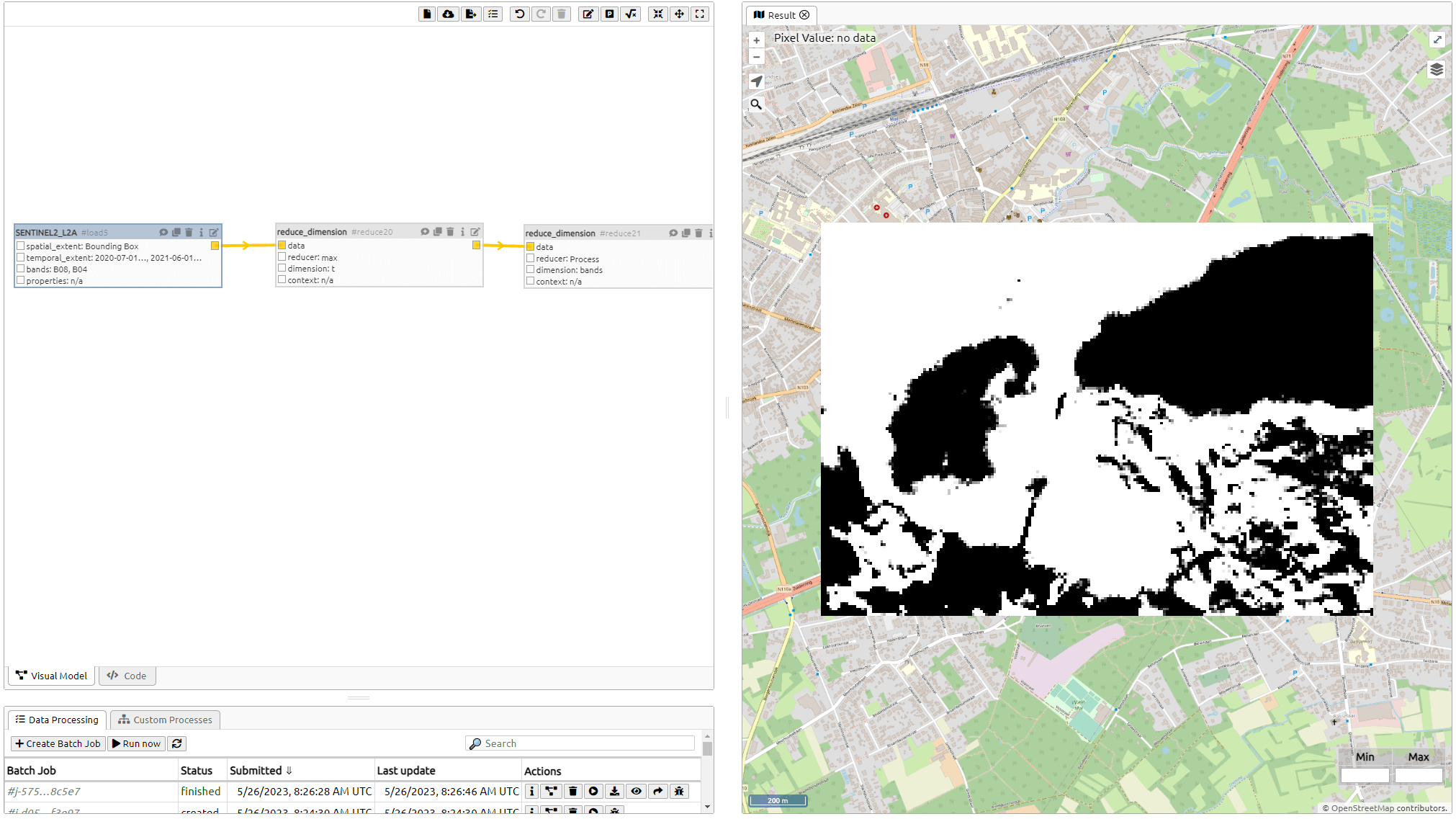Screen dimensions: 1456x819
Task: Switch to the Code tab
Action: (127, 676)
